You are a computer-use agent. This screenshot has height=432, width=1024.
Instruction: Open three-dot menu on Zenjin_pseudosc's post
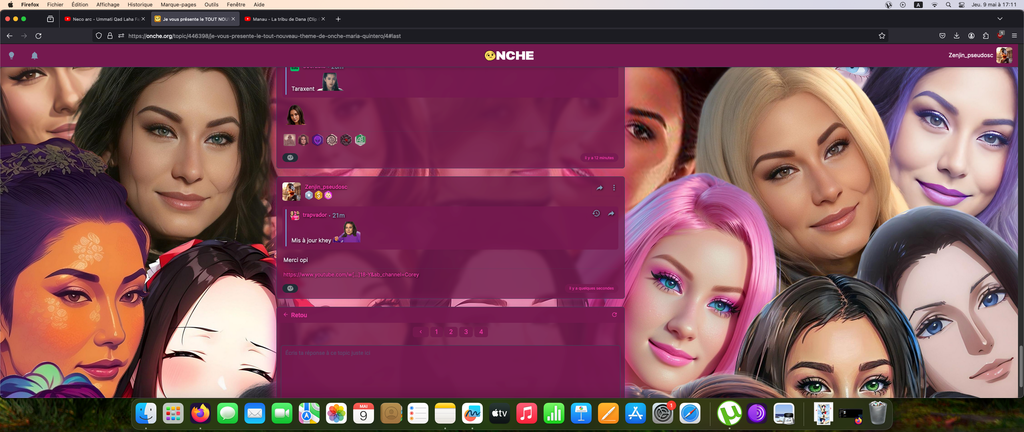(614, 187)
